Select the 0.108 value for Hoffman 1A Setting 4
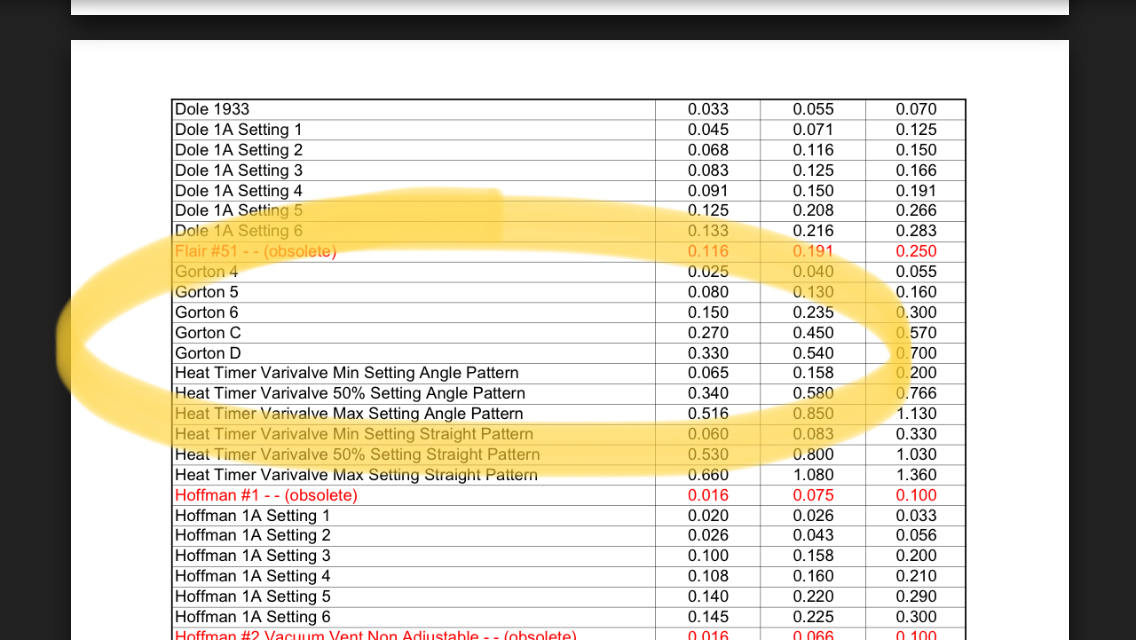 pos(708,575)
